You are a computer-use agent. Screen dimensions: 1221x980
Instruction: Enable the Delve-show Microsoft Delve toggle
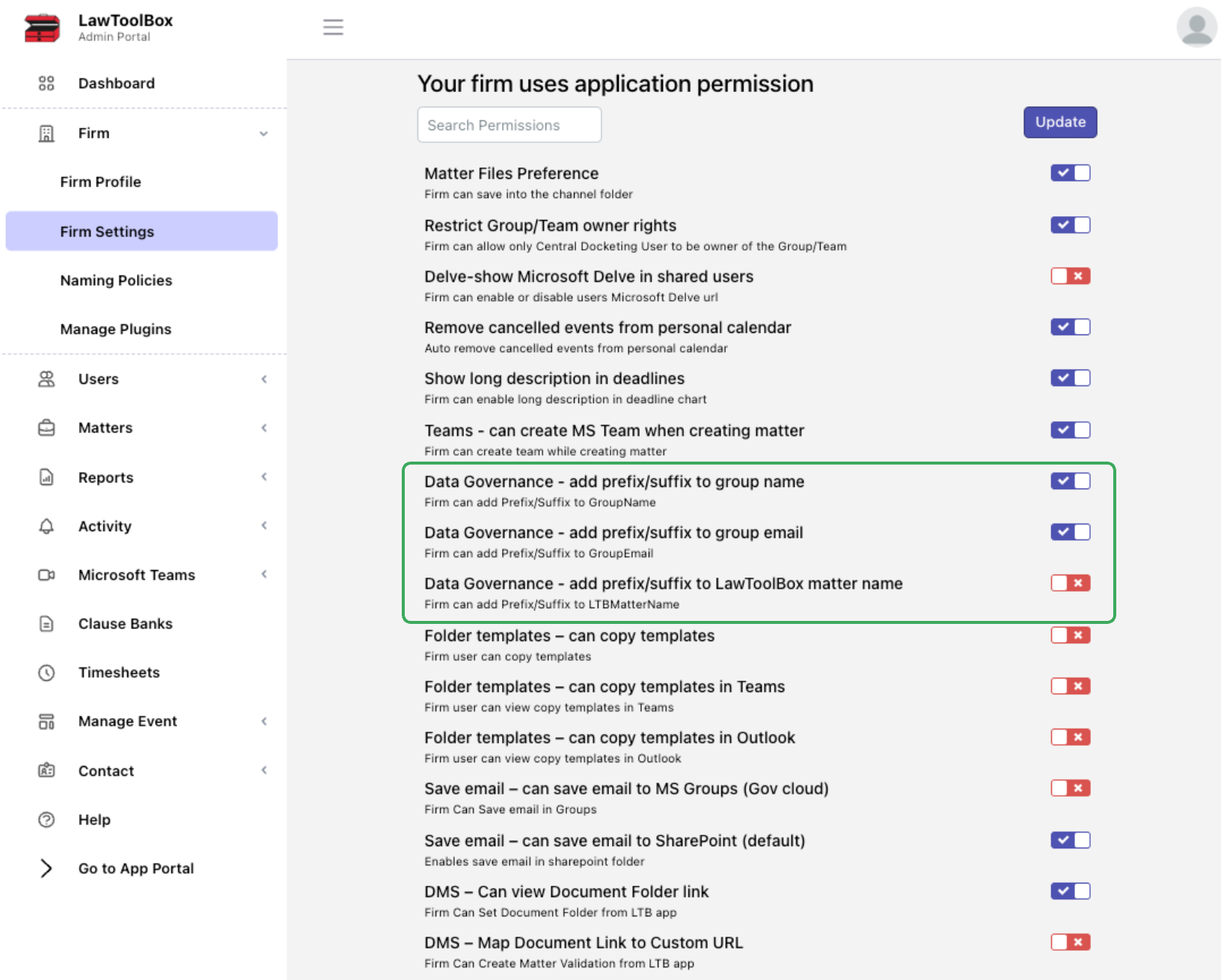coord(1070,276)
